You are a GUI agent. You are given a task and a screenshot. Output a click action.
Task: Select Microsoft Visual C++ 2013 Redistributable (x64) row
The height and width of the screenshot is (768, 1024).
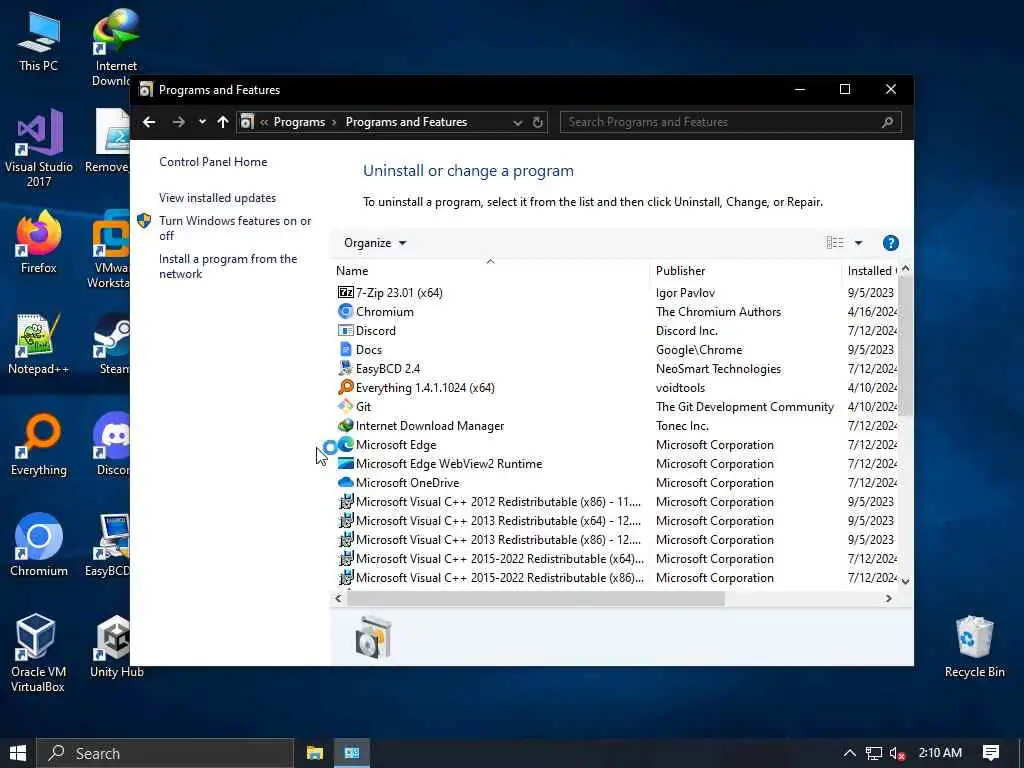point(615,520)
